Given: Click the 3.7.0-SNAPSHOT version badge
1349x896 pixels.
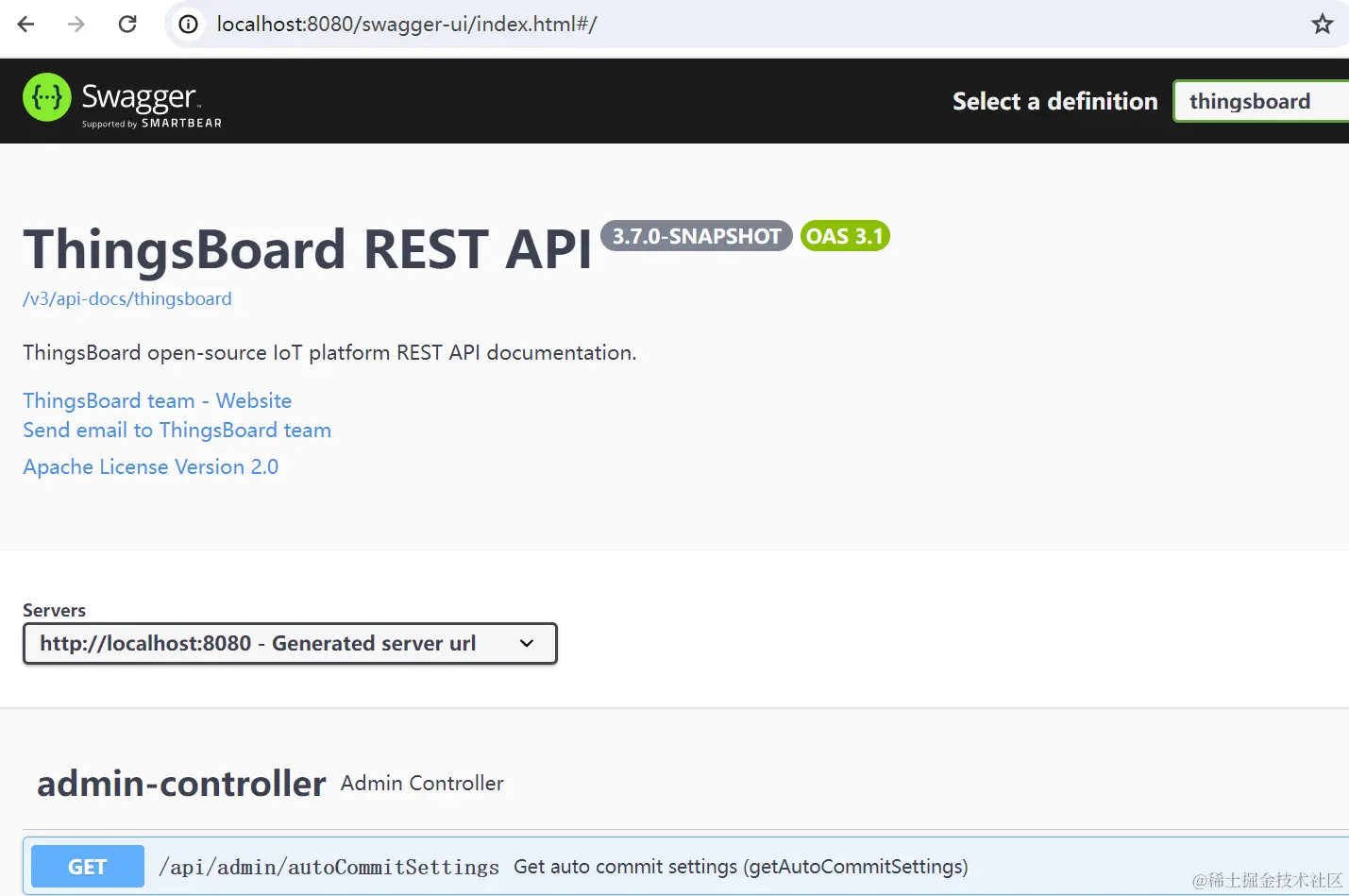Looking at the screenshot, I should [x=696, y=236].
